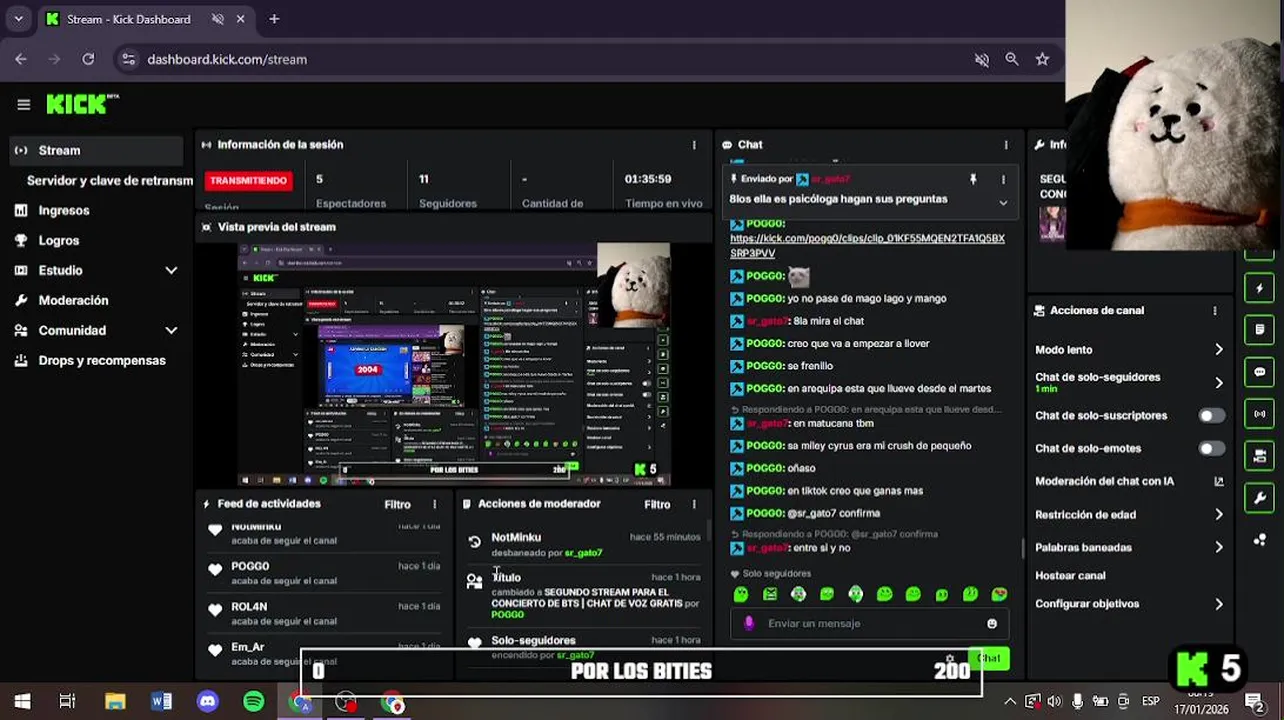
Task: Click the TRANSMITIENDO status badge
Action: pos(248,180)
